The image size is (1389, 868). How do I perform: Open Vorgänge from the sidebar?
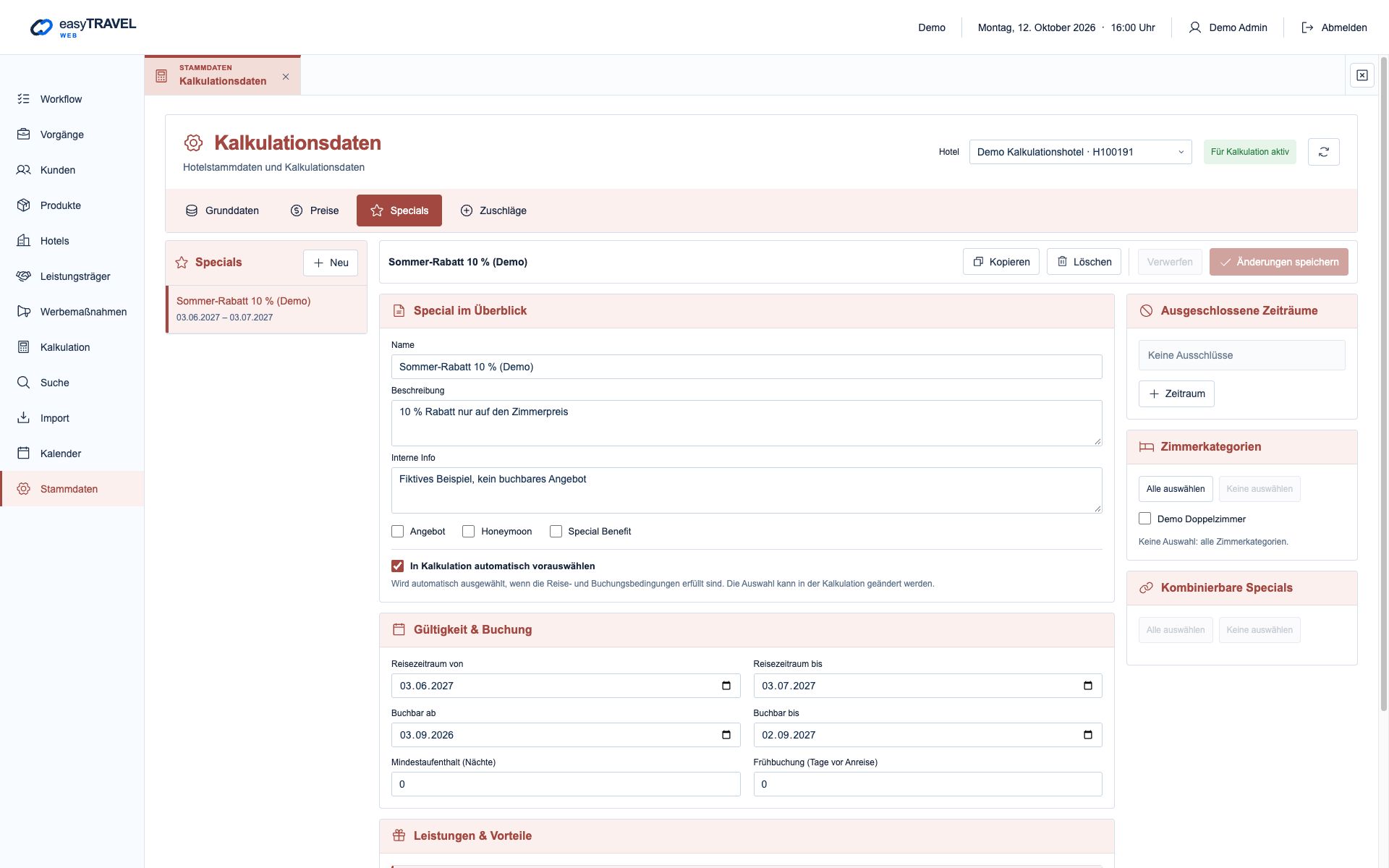point(72,135)
